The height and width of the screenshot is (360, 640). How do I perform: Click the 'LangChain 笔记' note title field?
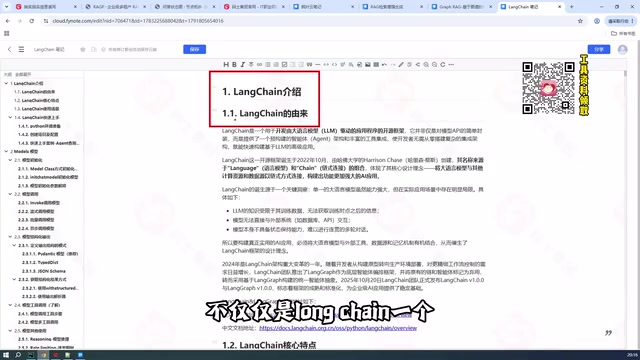click(x=49, y=49)
